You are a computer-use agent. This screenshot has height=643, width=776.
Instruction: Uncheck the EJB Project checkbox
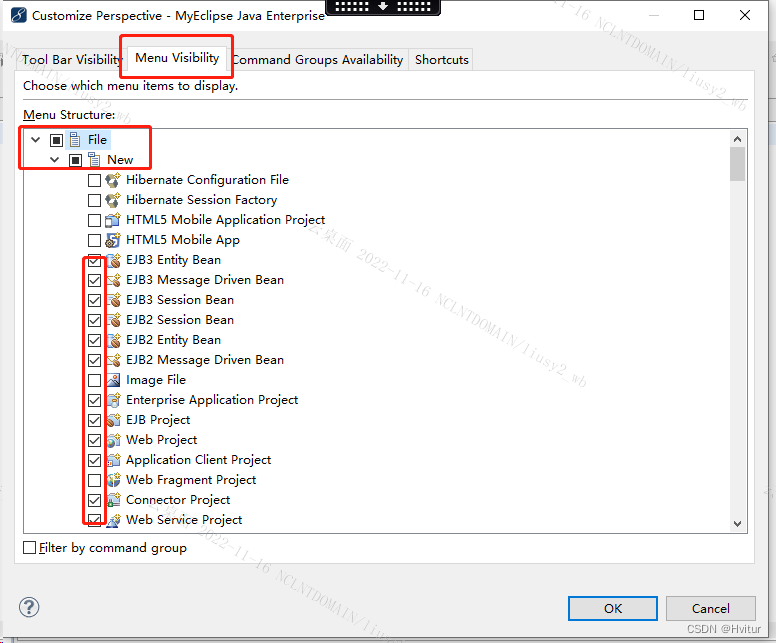click(x=94, y=420)
